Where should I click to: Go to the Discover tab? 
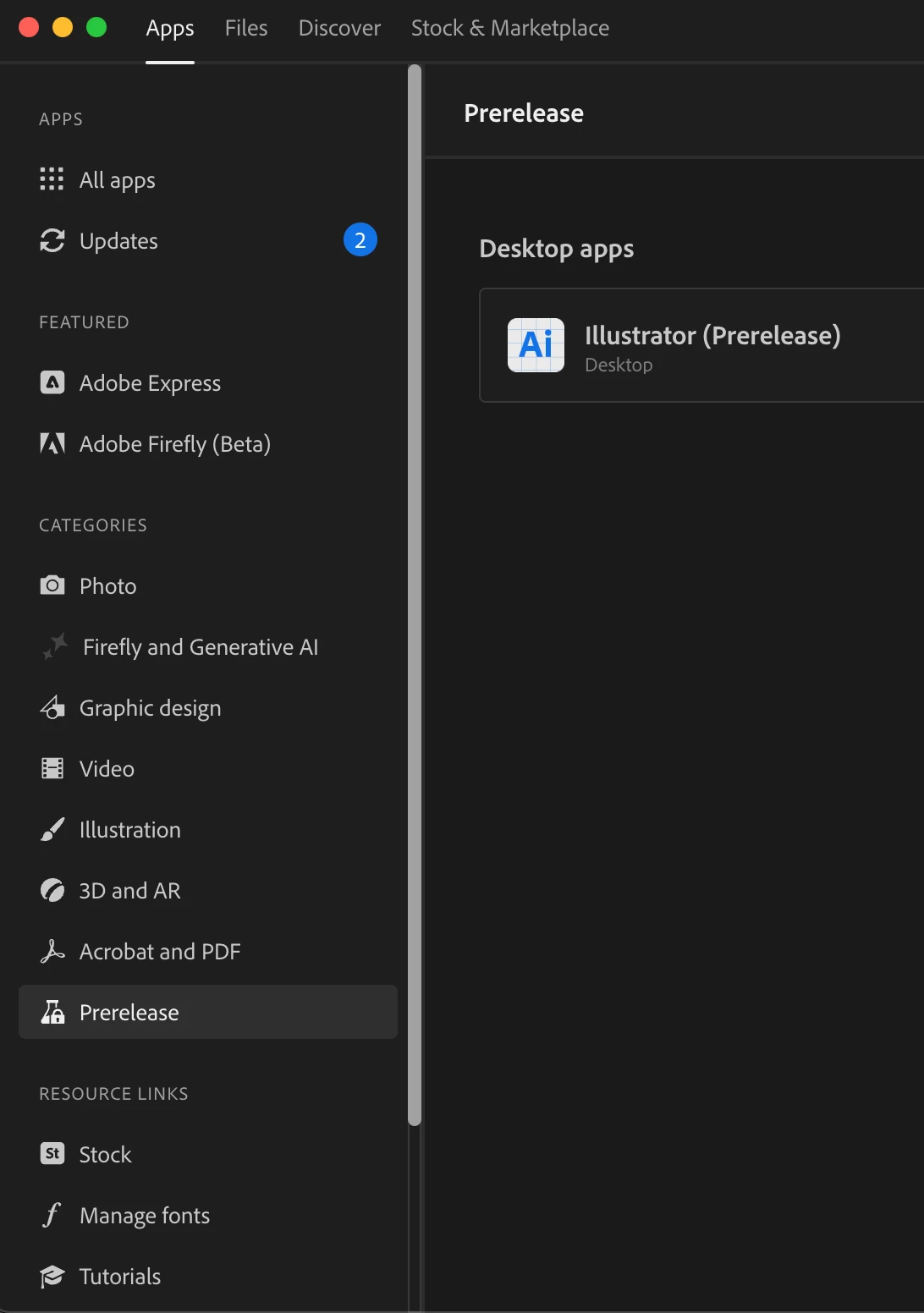339,28
